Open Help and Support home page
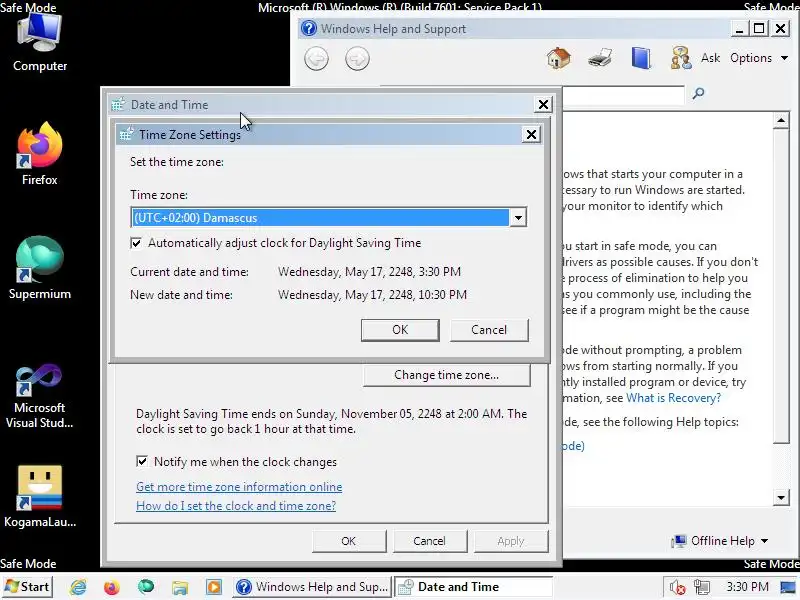800x600 pixels. tap(559, 58)
